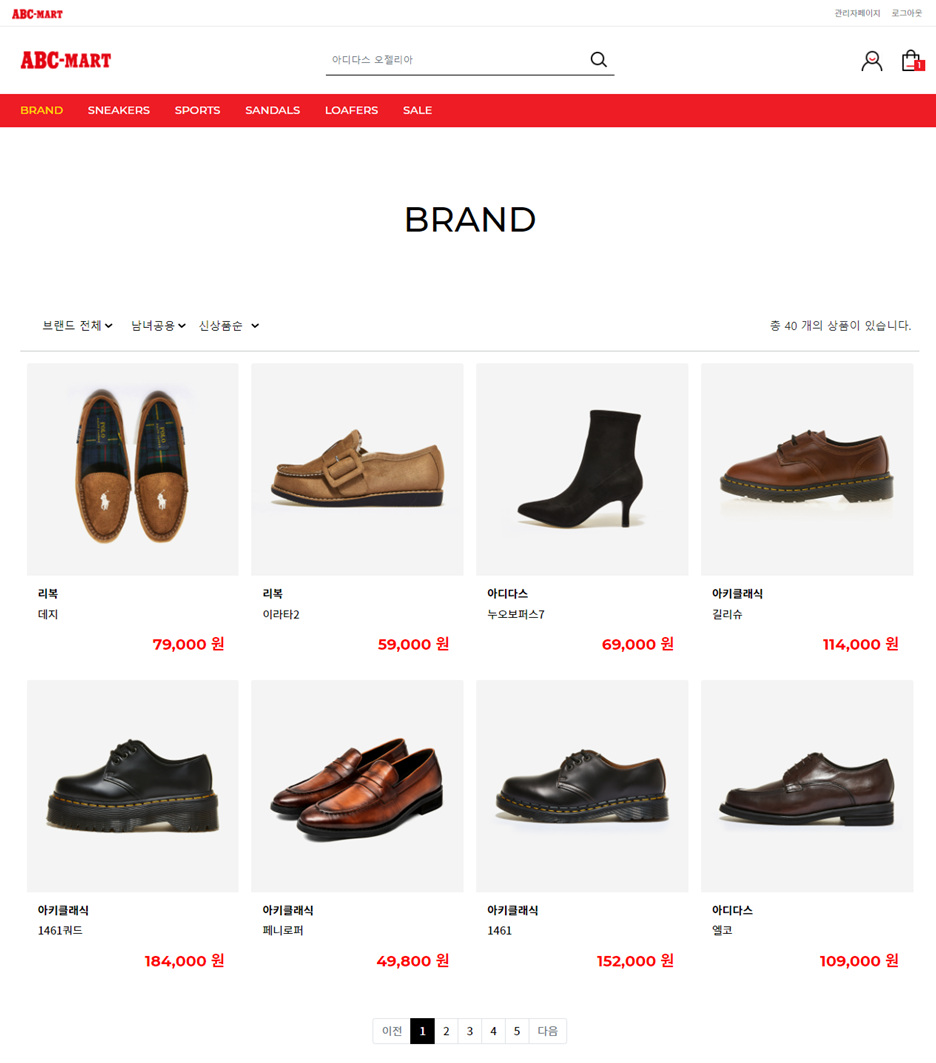Open the black ankle boot 누오보퍼스7 thumbnail

pos(582,469)
